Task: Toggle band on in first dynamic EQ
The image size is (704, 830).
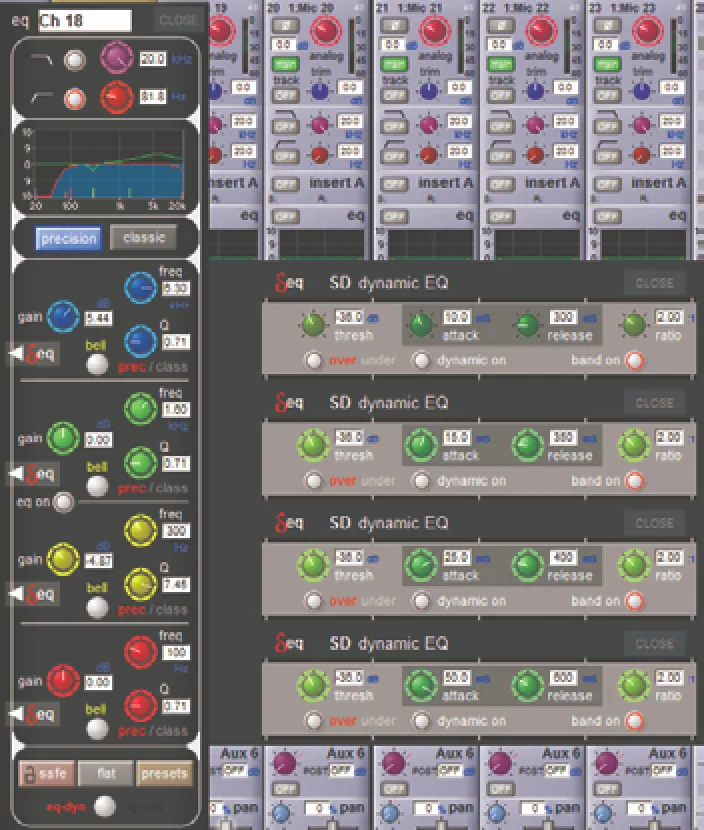Action: click(x=635, y=360)
